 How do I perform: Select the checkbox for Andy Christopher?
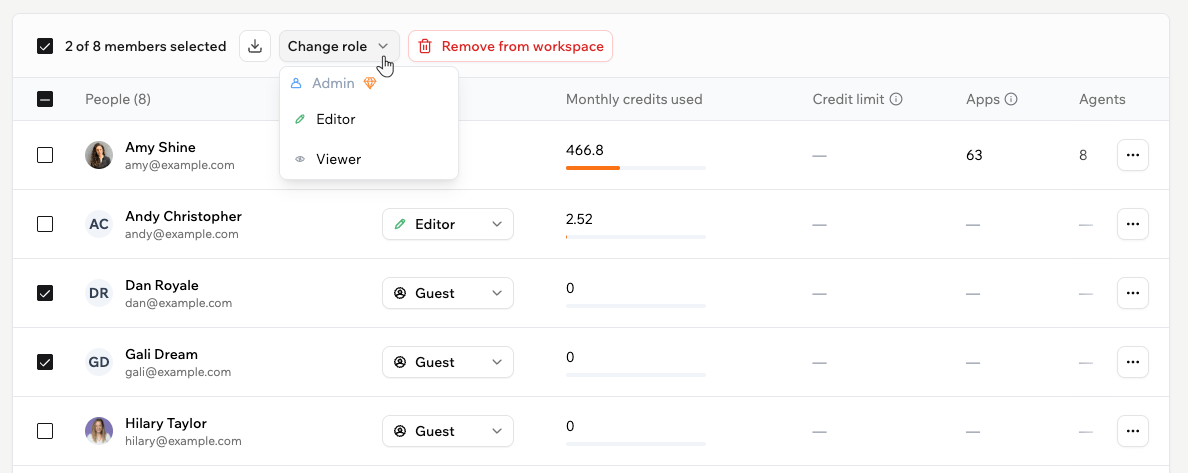pyautogui.click(x=45, y=224)
